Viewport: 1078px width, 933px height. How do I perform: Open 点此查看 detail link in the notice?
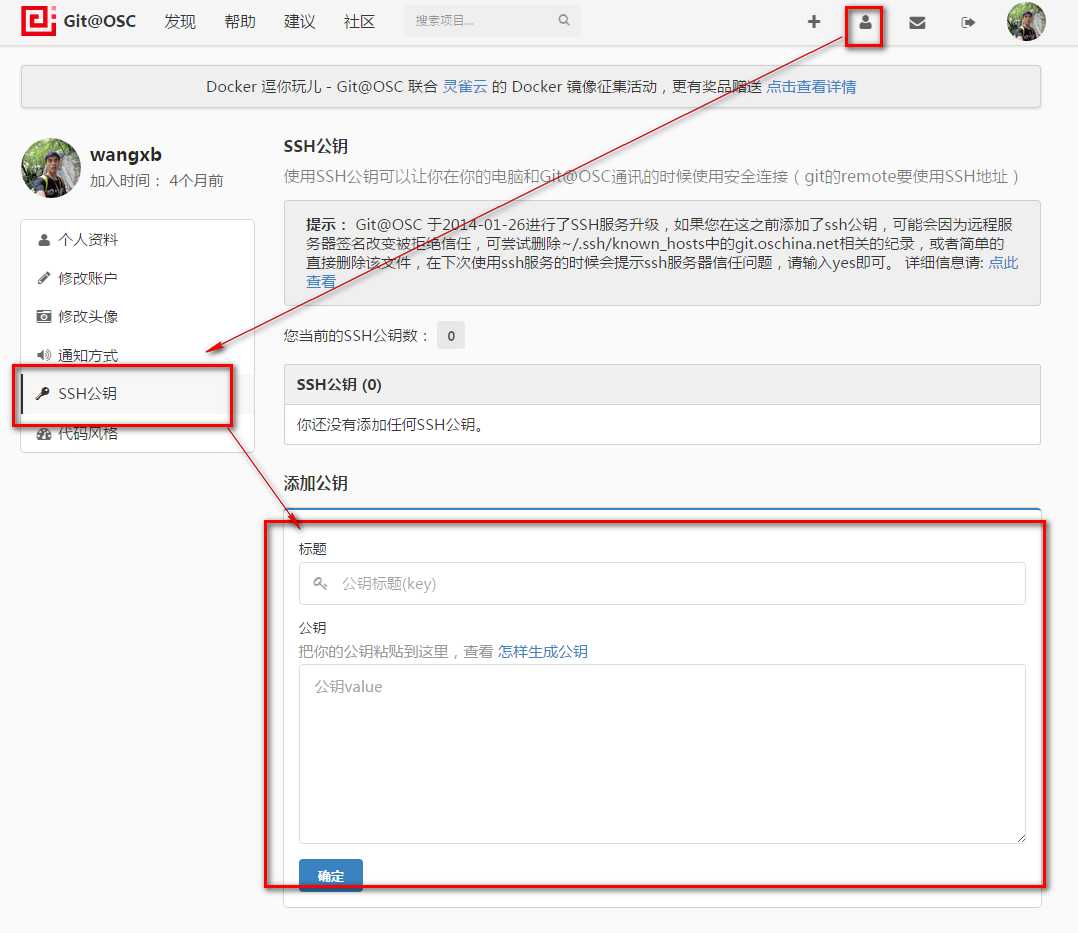(1003, 263)
